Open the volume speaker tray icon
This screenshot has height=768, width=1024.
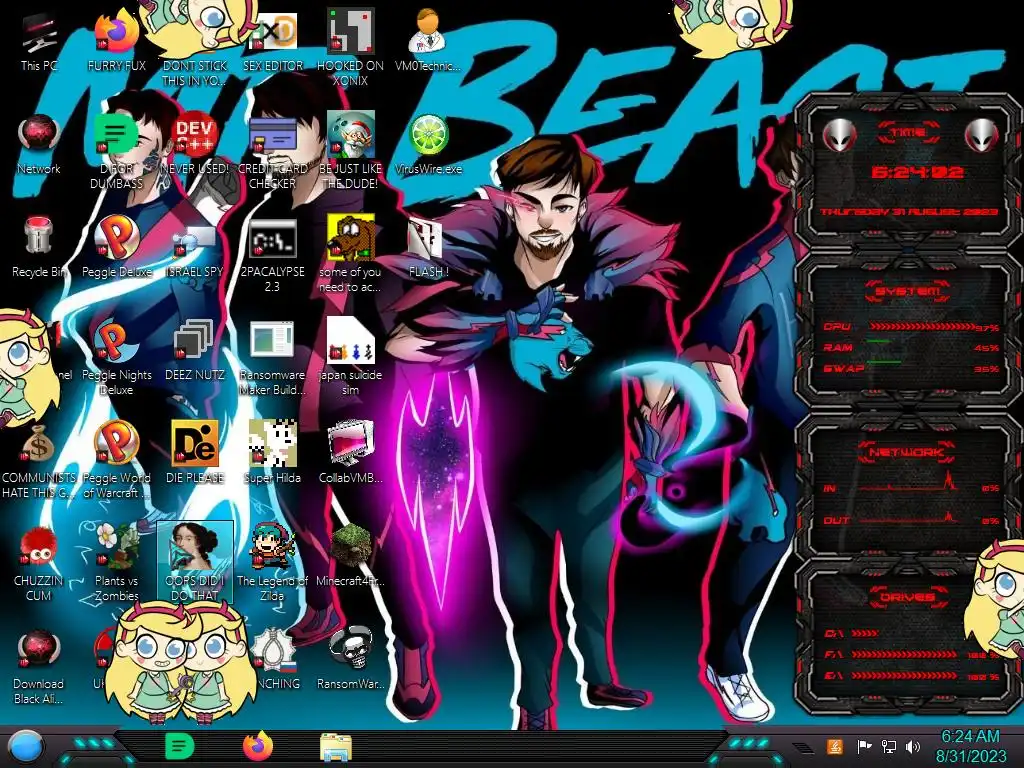(913, 746)
